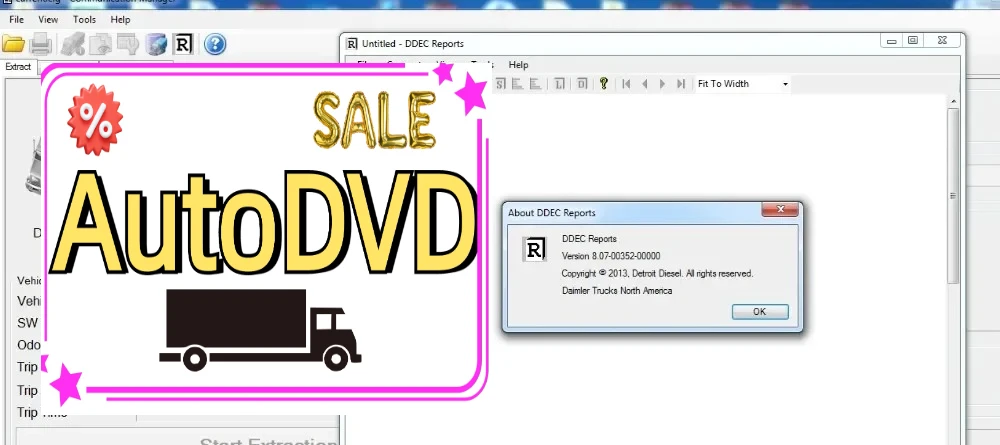Click the printer icon in Communication Manager
Screen dimensions: 1000x445
pyautogui.click(x=41, y=44)
